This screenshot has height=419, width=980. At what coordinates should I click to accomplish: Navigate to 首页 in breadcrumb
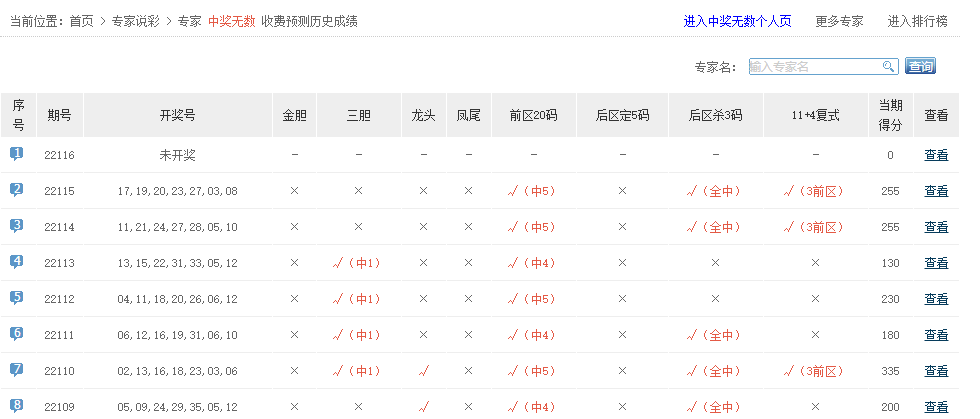[x=82, y=21]
